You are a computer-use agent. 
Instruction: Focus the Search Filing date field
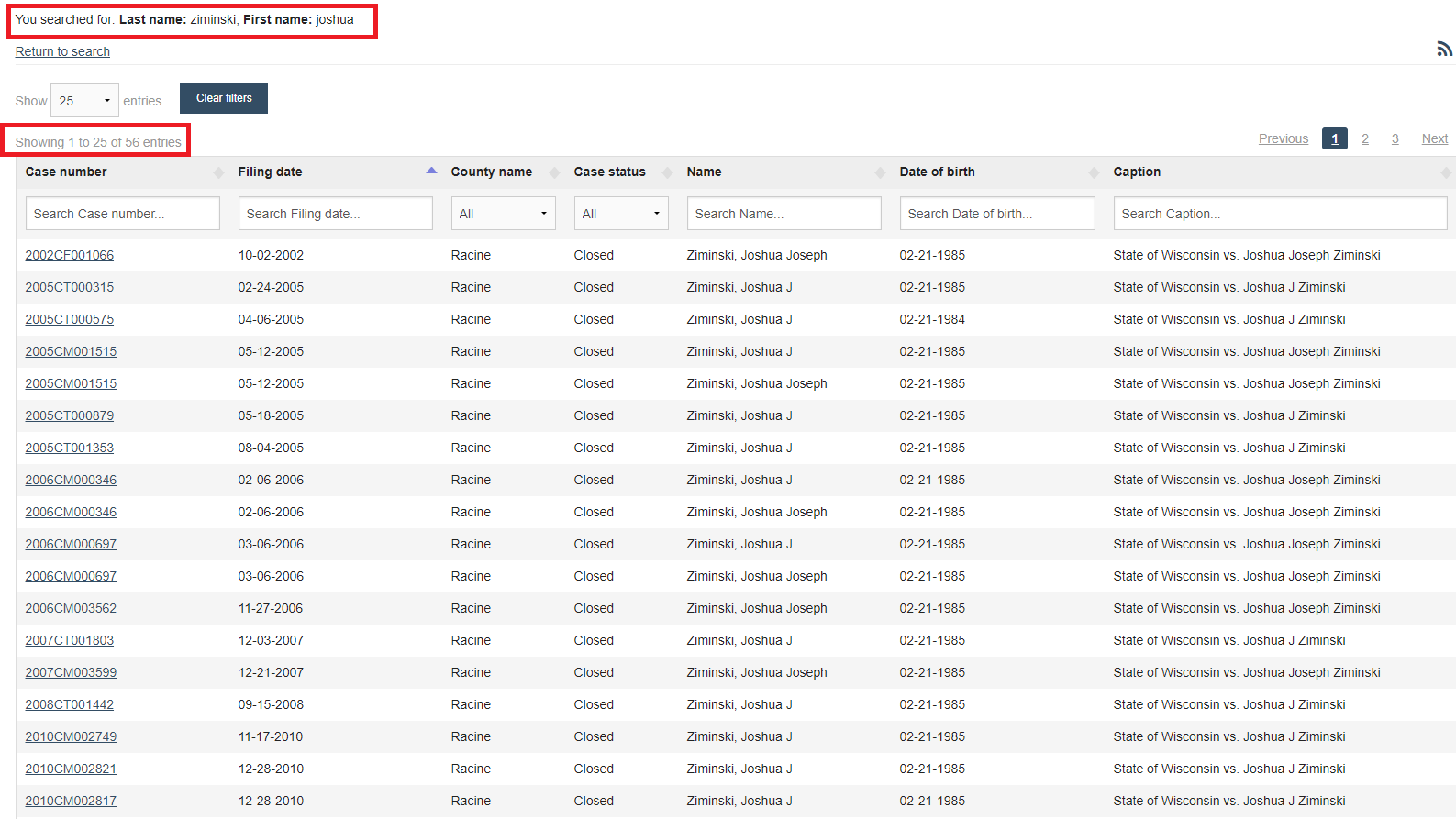336,214
